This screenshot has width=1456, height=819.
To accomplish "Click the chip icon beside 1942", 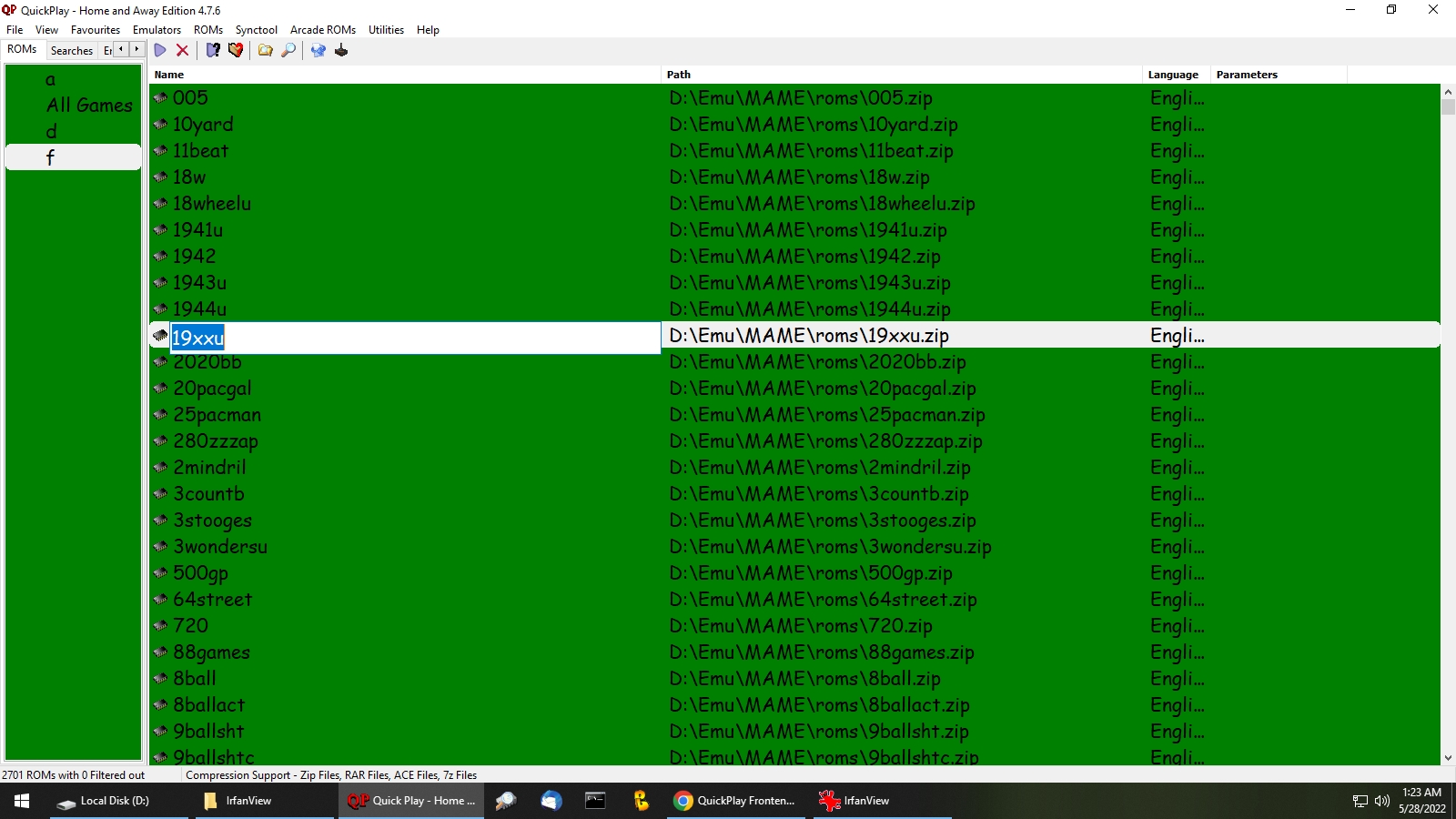I will pos(160,256).
